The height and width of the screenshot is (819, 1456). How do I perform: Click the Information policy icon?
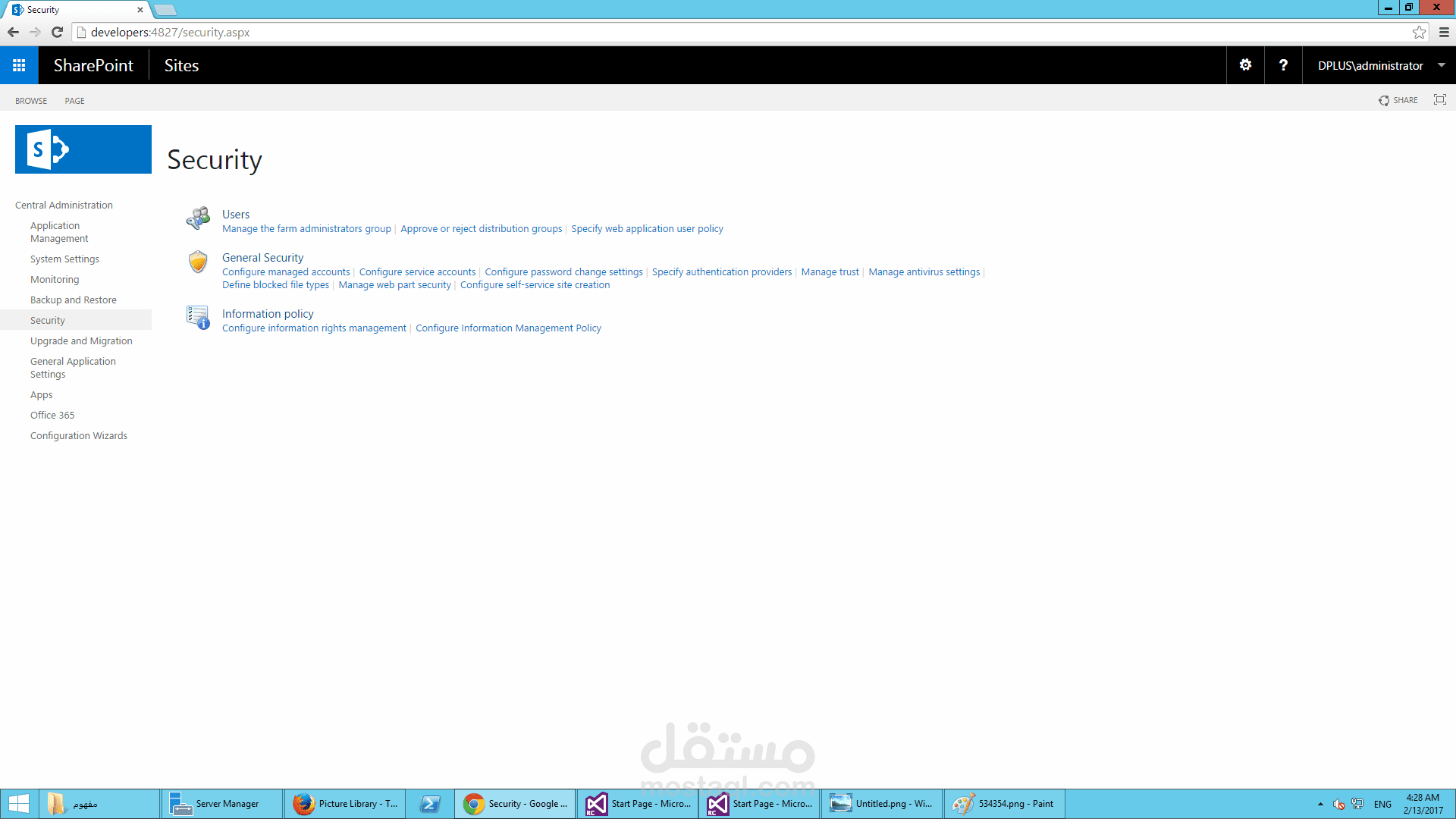[x=198, y=318]
